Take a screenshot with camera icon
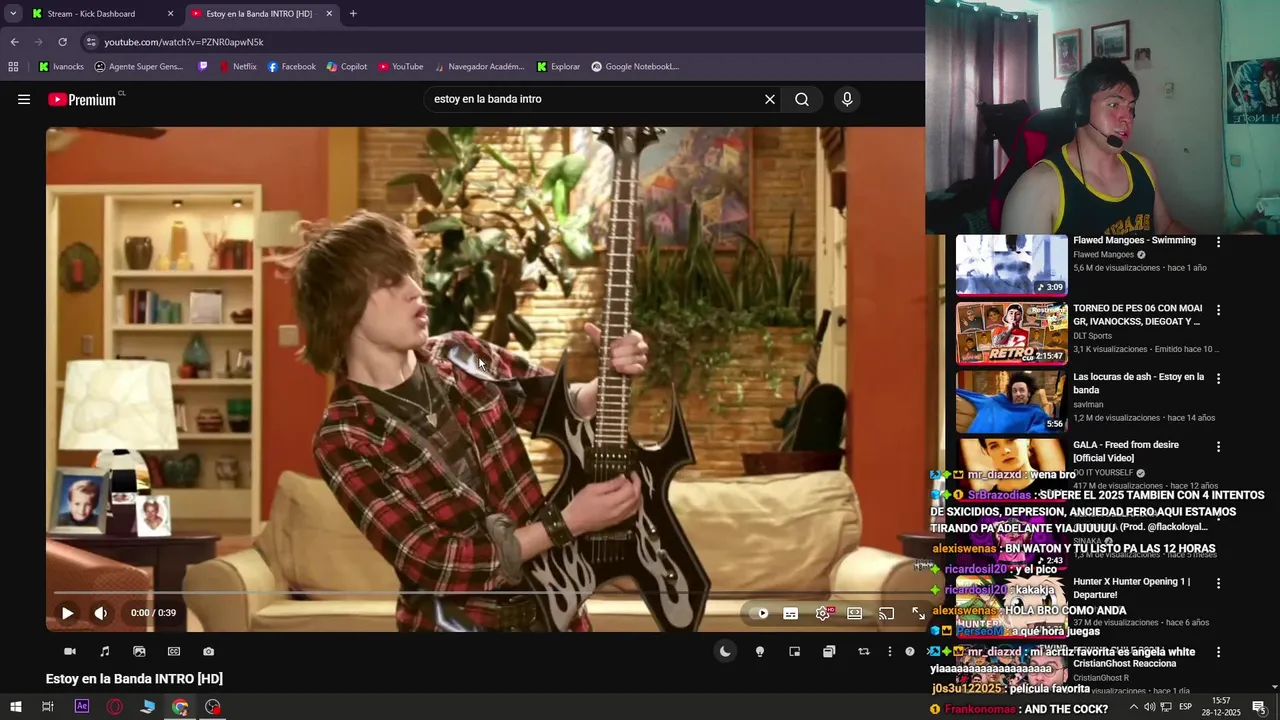Screen dimensions: 1280x720 pos(208,651)
